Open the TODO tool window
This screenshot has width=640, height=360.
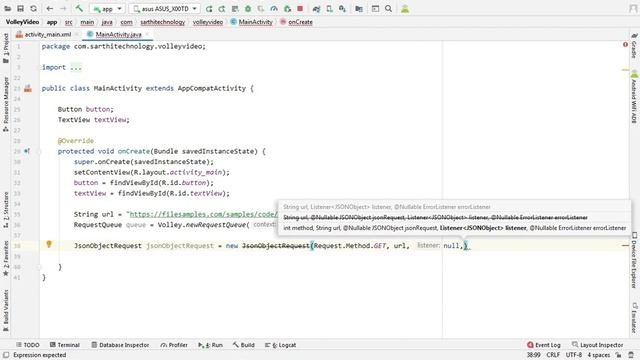pyautogui.click(x=28, y=345)
